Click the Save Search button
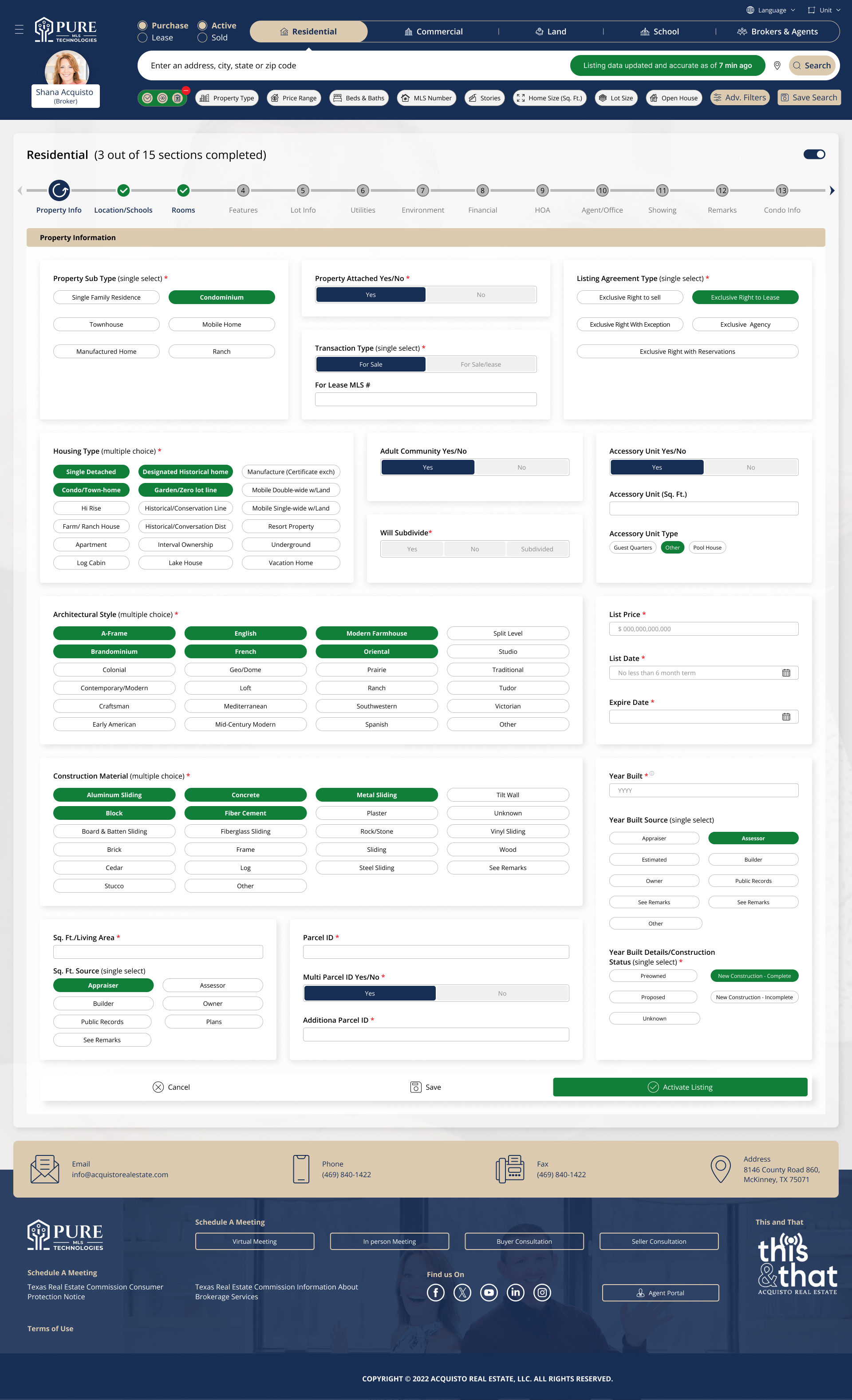Screen dimensions: 852x1400 pos(809,98)
